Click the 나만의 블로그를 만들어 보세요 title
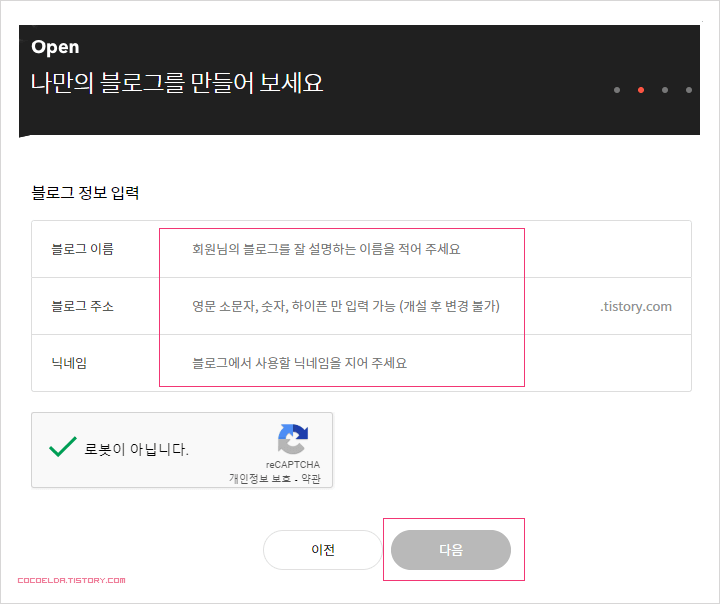720x604 pixels. (x=177, y=83)
